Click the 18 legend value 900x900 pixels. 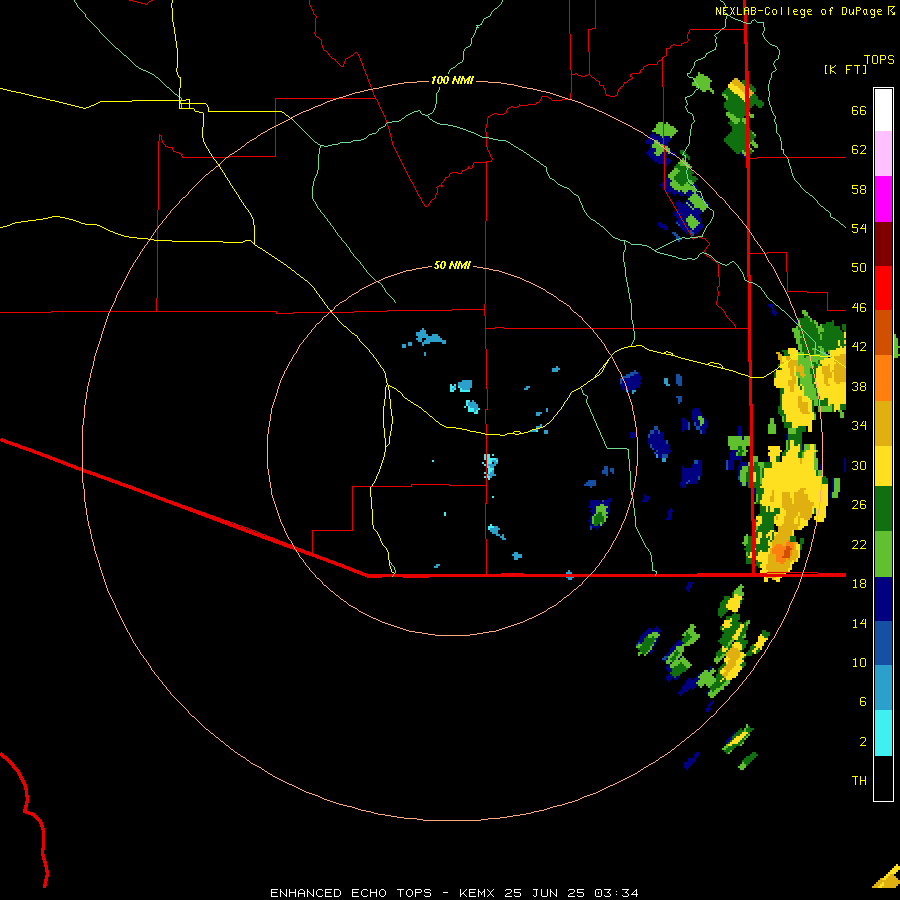click(x=859, y=584)
